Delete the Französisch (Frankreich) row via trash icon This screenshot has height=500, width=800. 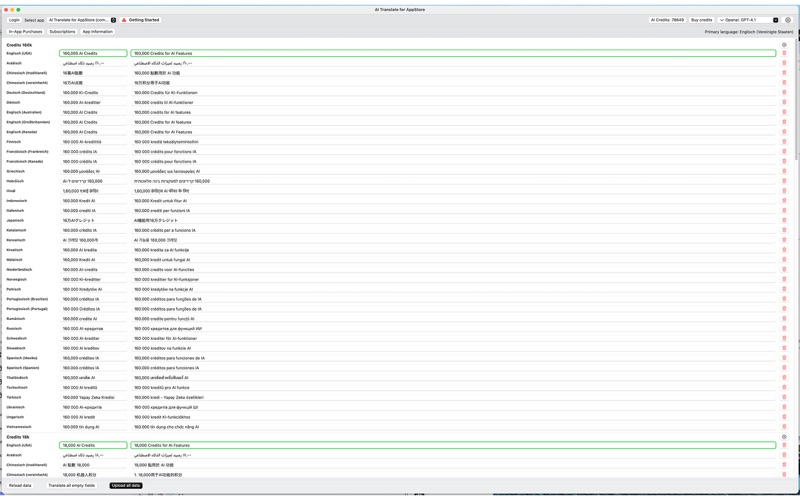pos(784,152)
